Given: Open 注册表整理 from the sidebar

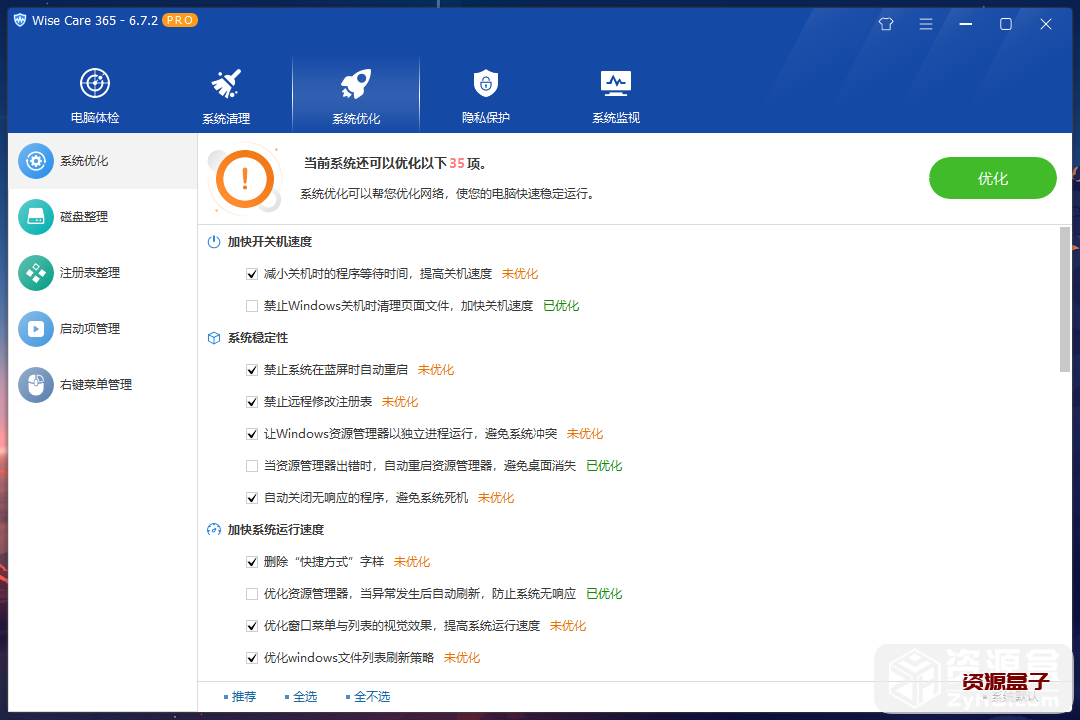Looking at the screenshot, I should point(88,272).
